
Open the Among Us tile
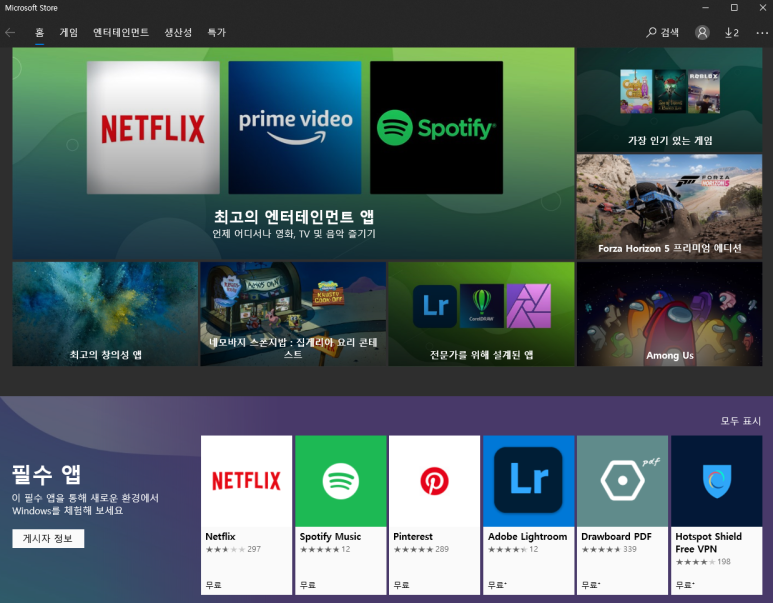[x=669, y=314]
